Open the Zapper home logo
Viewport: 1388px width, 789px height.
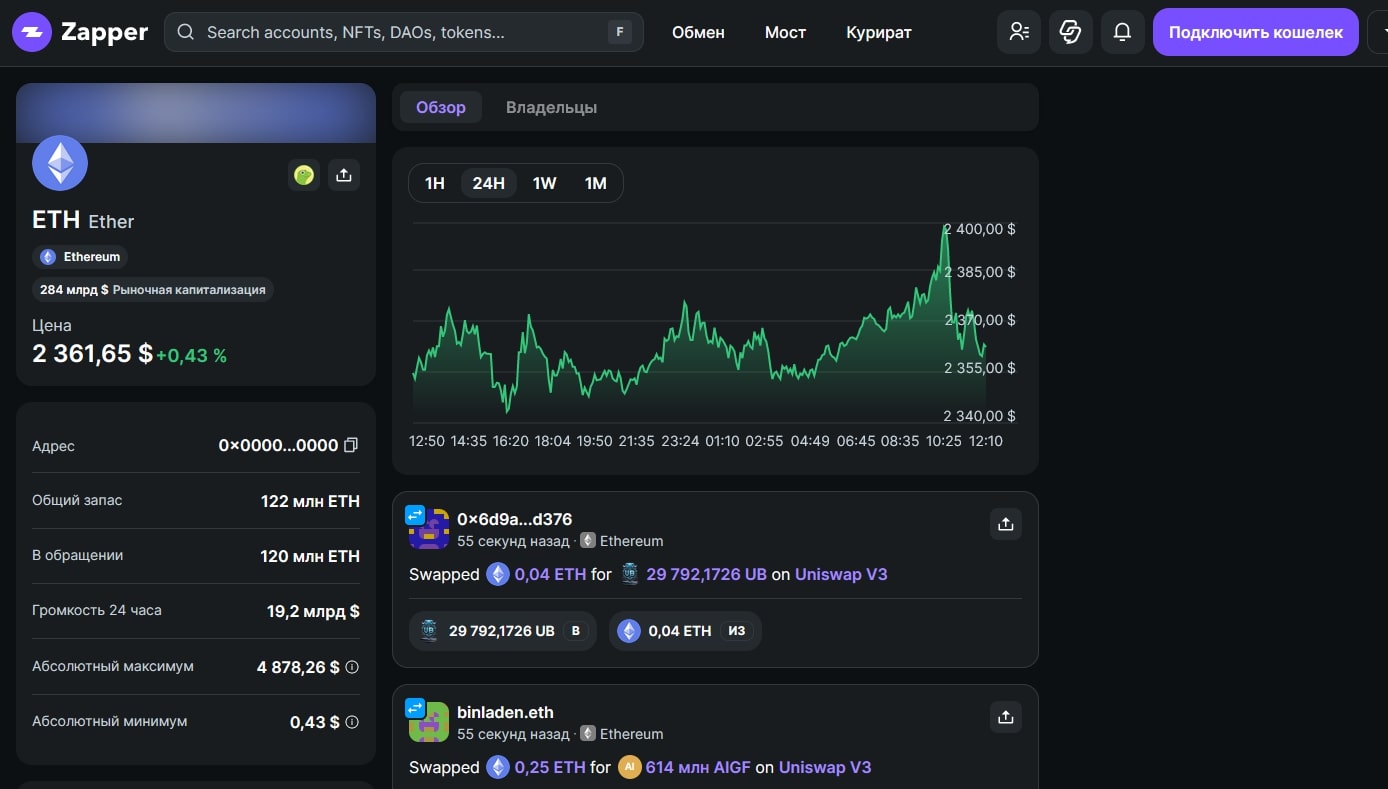click(x=80, y=32)
